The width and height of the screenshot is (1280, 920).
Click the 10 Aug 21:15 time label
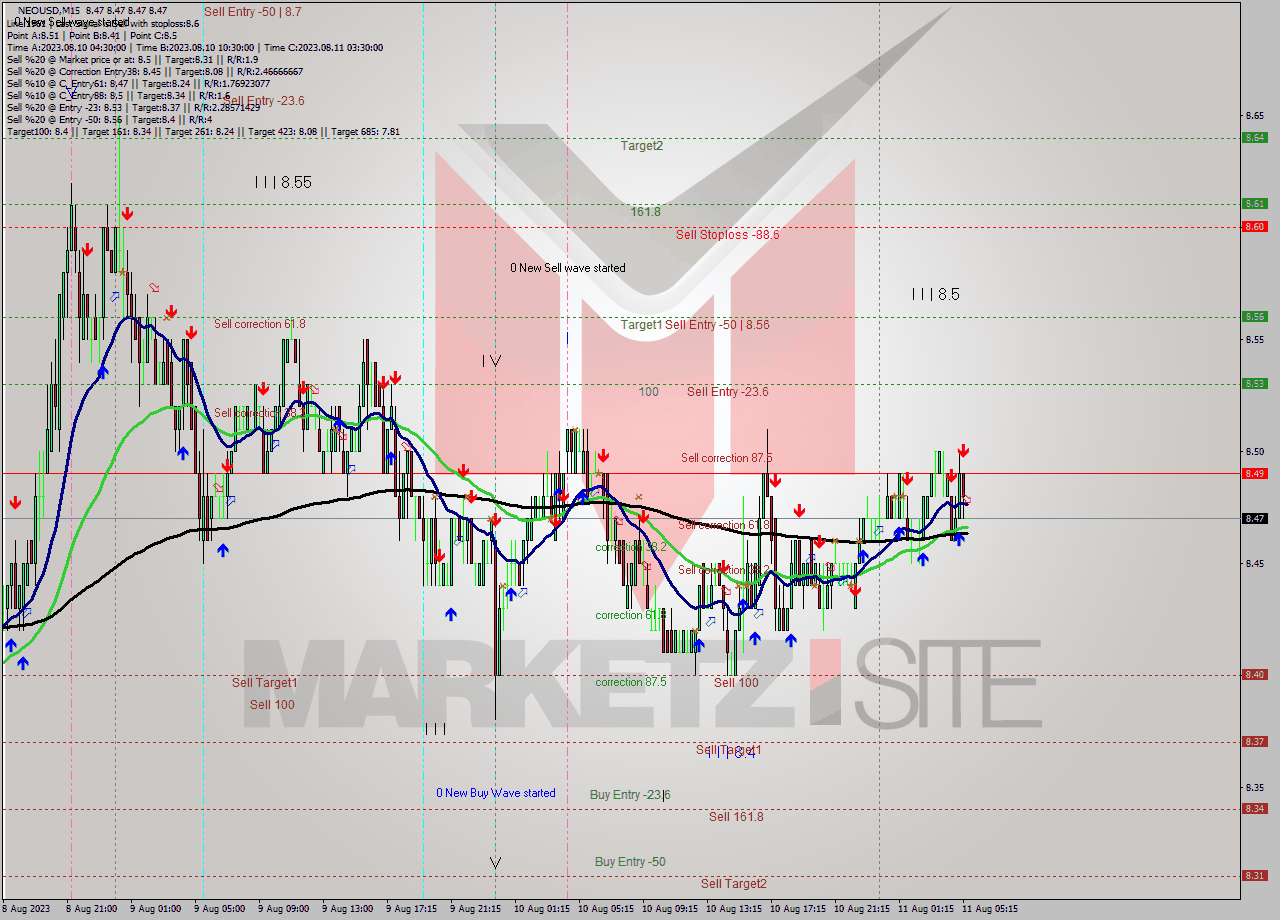861,909
